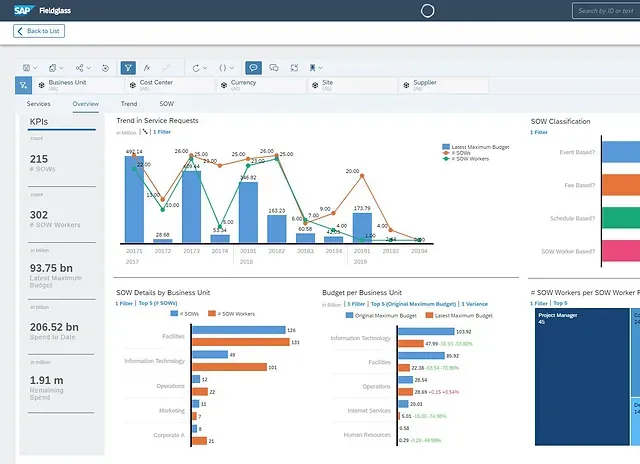Select the Cost Center filter field
The image size is (640, 464).
[170, 85]
